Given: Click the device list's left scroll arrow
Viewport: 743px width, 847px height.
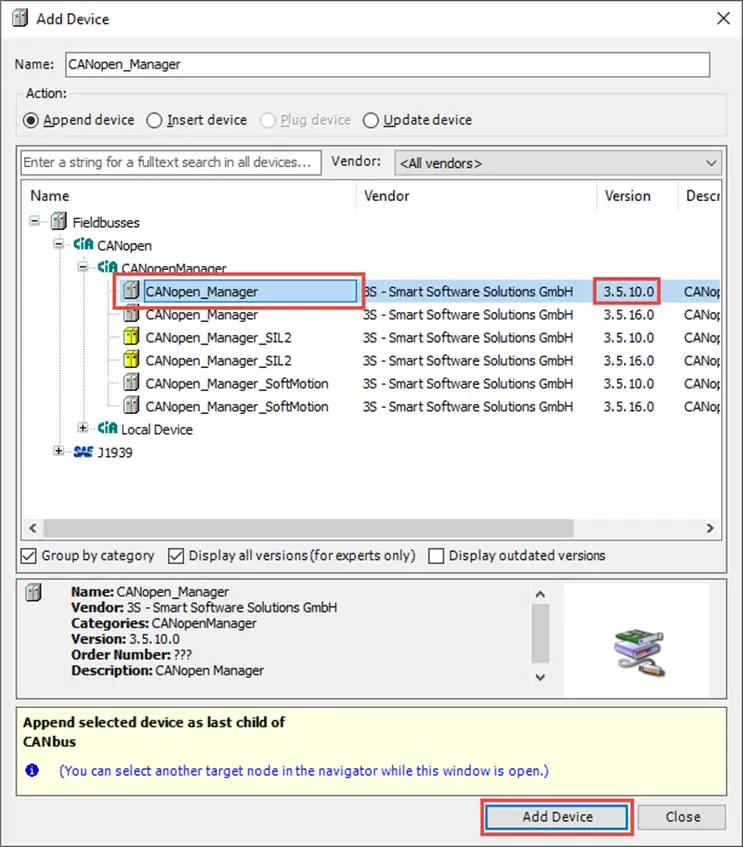Looking at the screenshot, I should click(x=33, y=528).
